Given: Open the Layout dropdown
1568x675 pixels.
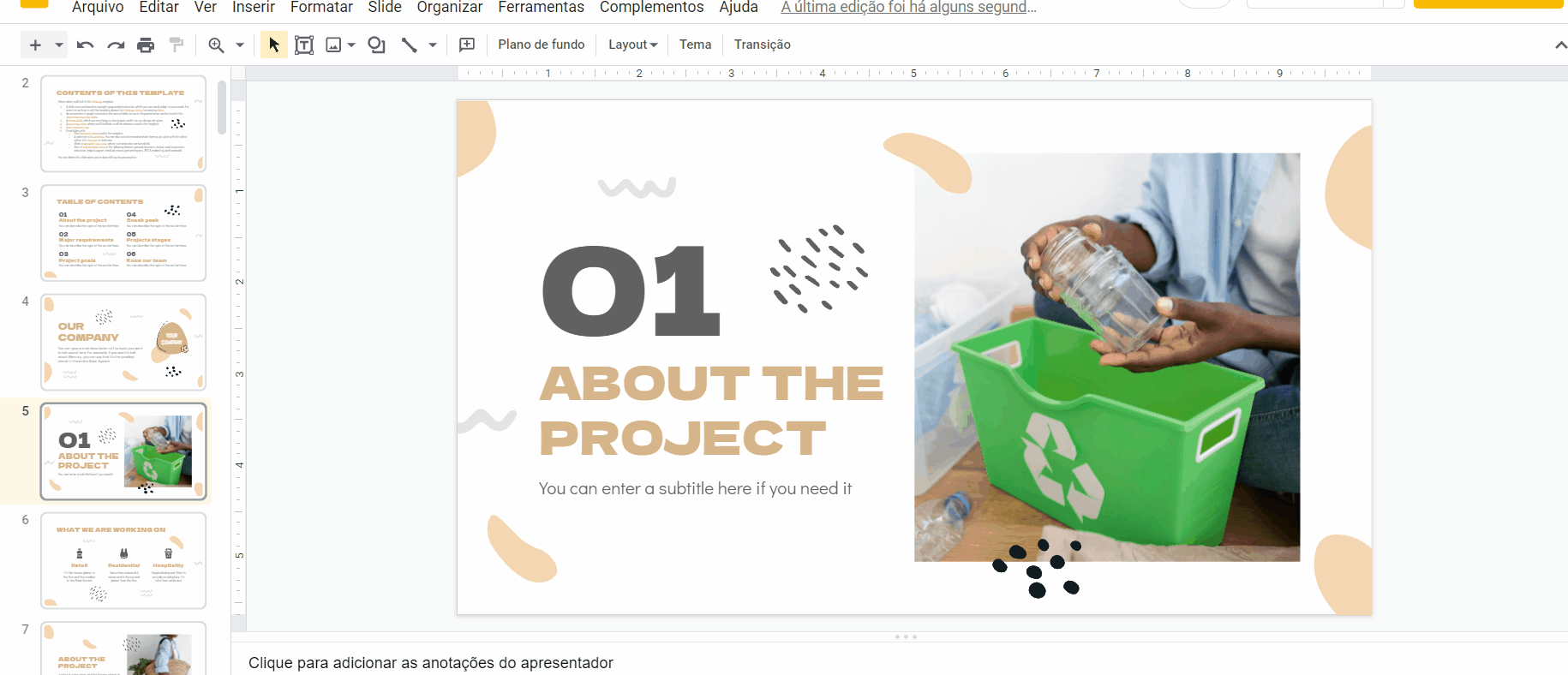Looking at the screenshot, I should tap(633, 45).
